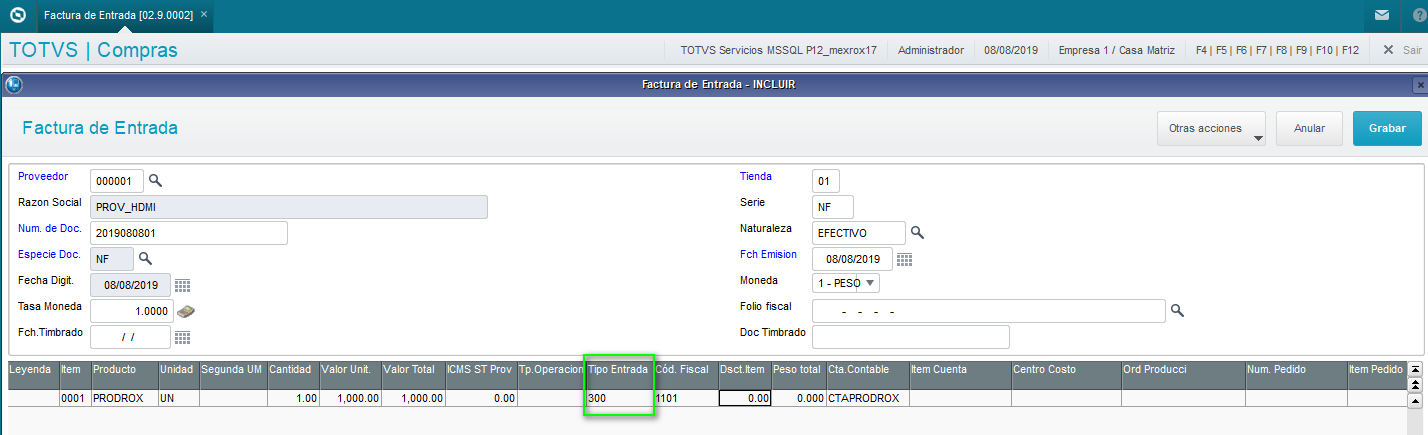Click Anular button
1428x435 pixels.
(x=1310, y=128)
